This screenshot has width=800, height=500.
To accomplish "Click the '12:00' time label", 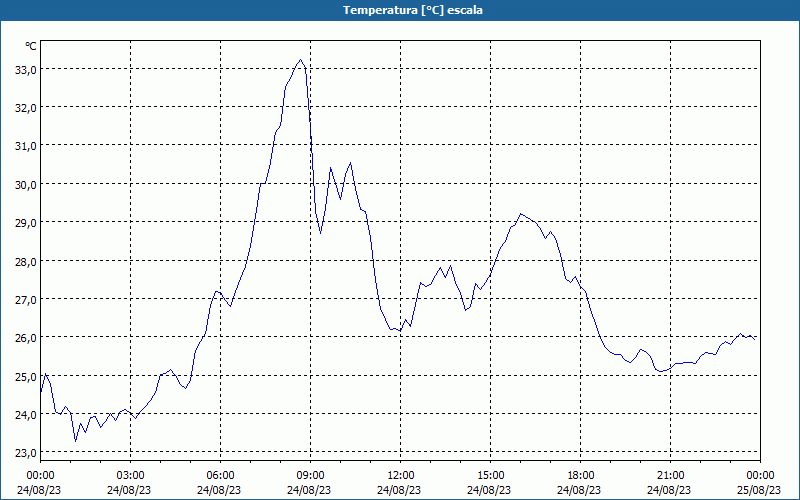I will click(401, 476).
